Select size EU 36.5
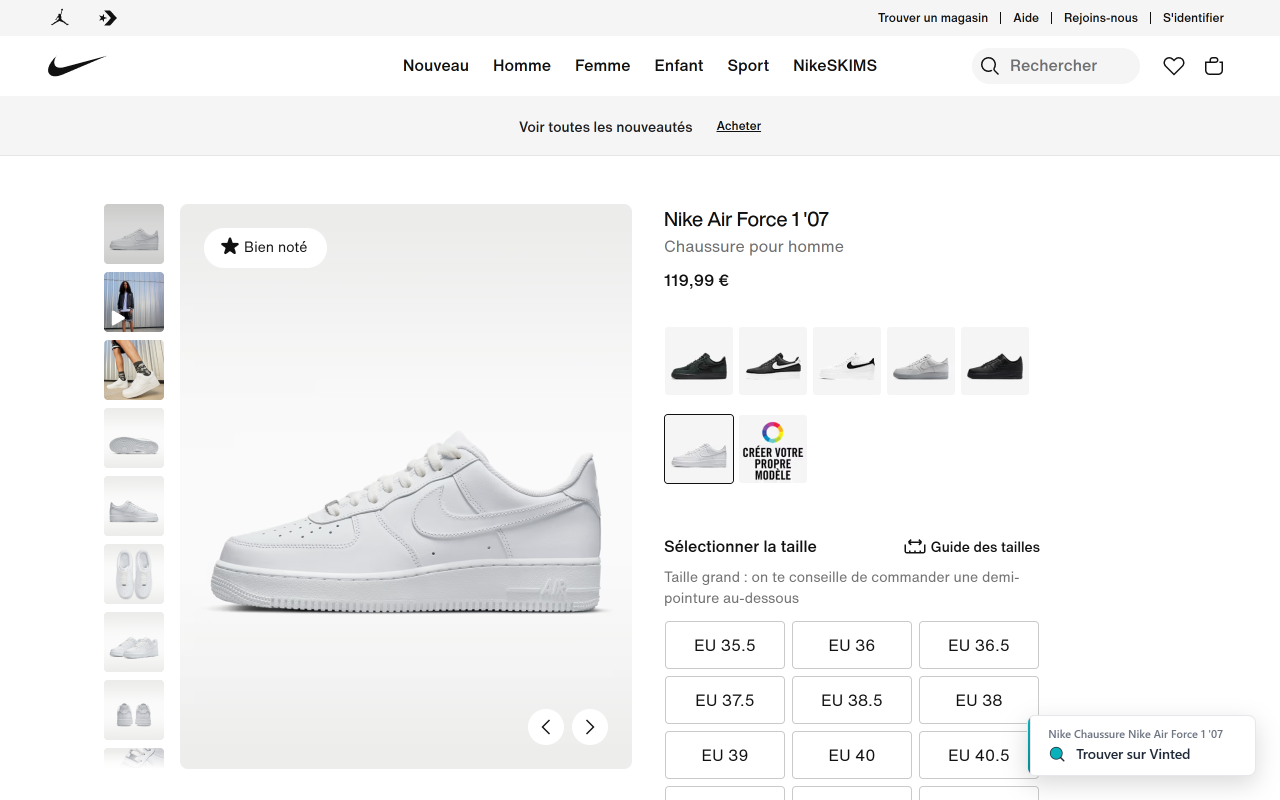The image size is (1280, 800). [979, 645]
